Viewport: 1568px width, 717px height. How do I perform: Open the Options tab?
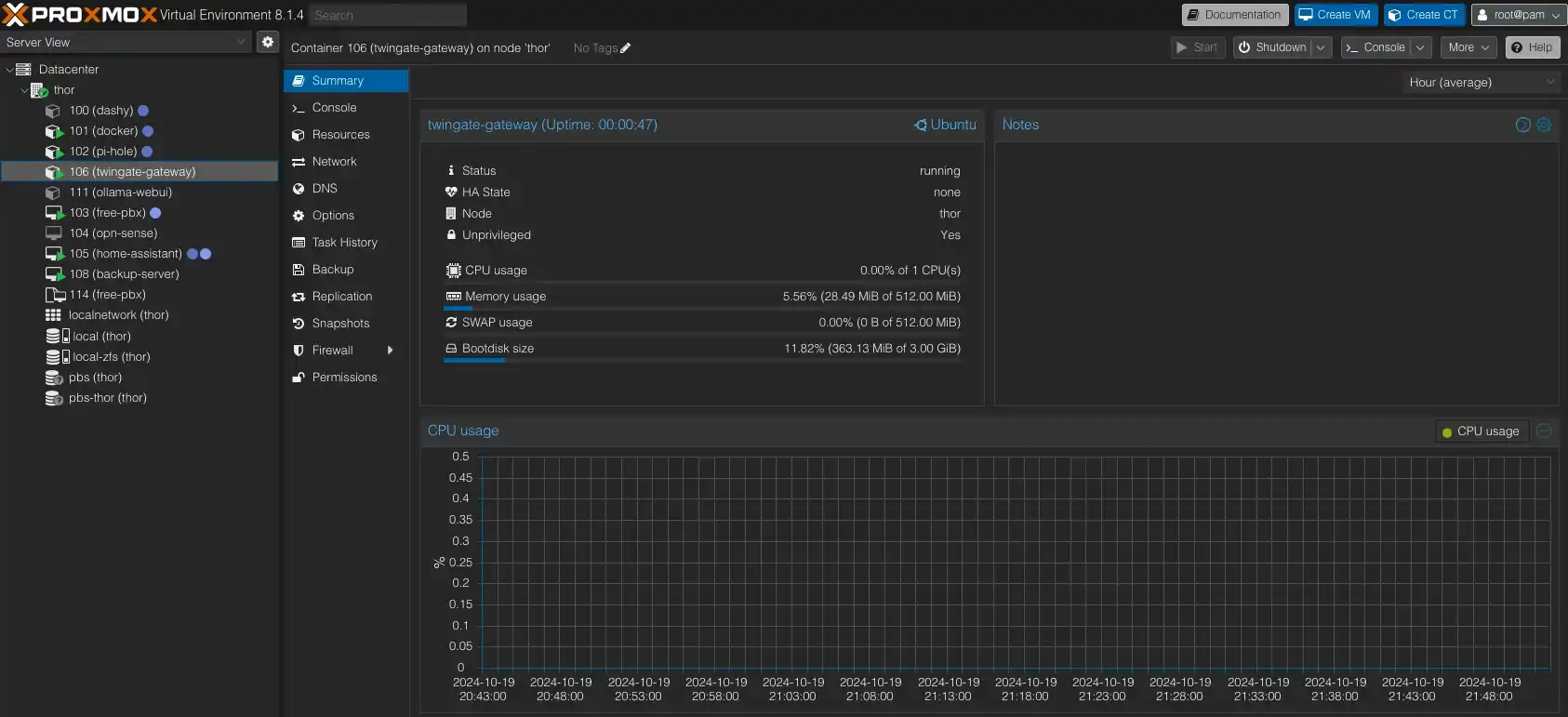pyautogui.click(x=346, y=216)
